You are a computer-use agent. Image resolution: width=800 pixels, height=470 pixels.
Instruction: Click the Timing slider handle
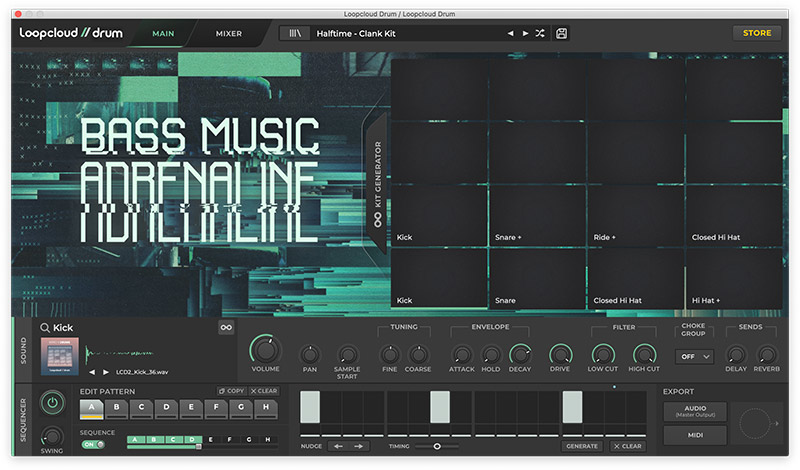[437, 447]
